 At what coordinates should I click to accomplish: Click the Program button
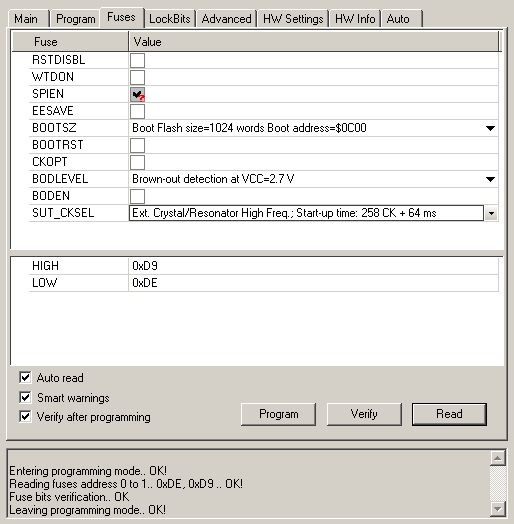pos(278,414)
